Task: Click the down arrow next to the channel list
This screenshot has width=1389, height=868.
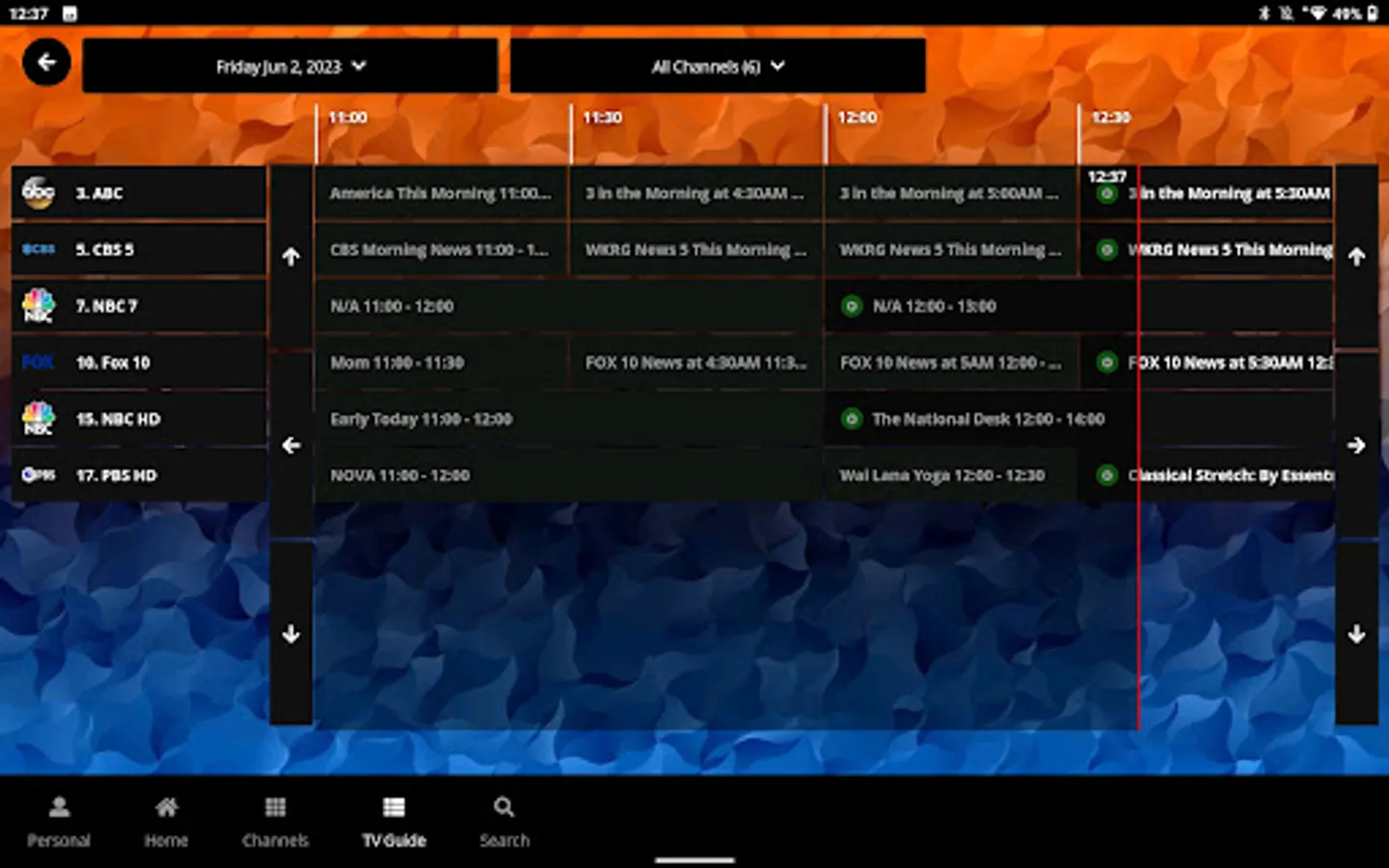Action: pyautogui.click(x=291, y=634)
